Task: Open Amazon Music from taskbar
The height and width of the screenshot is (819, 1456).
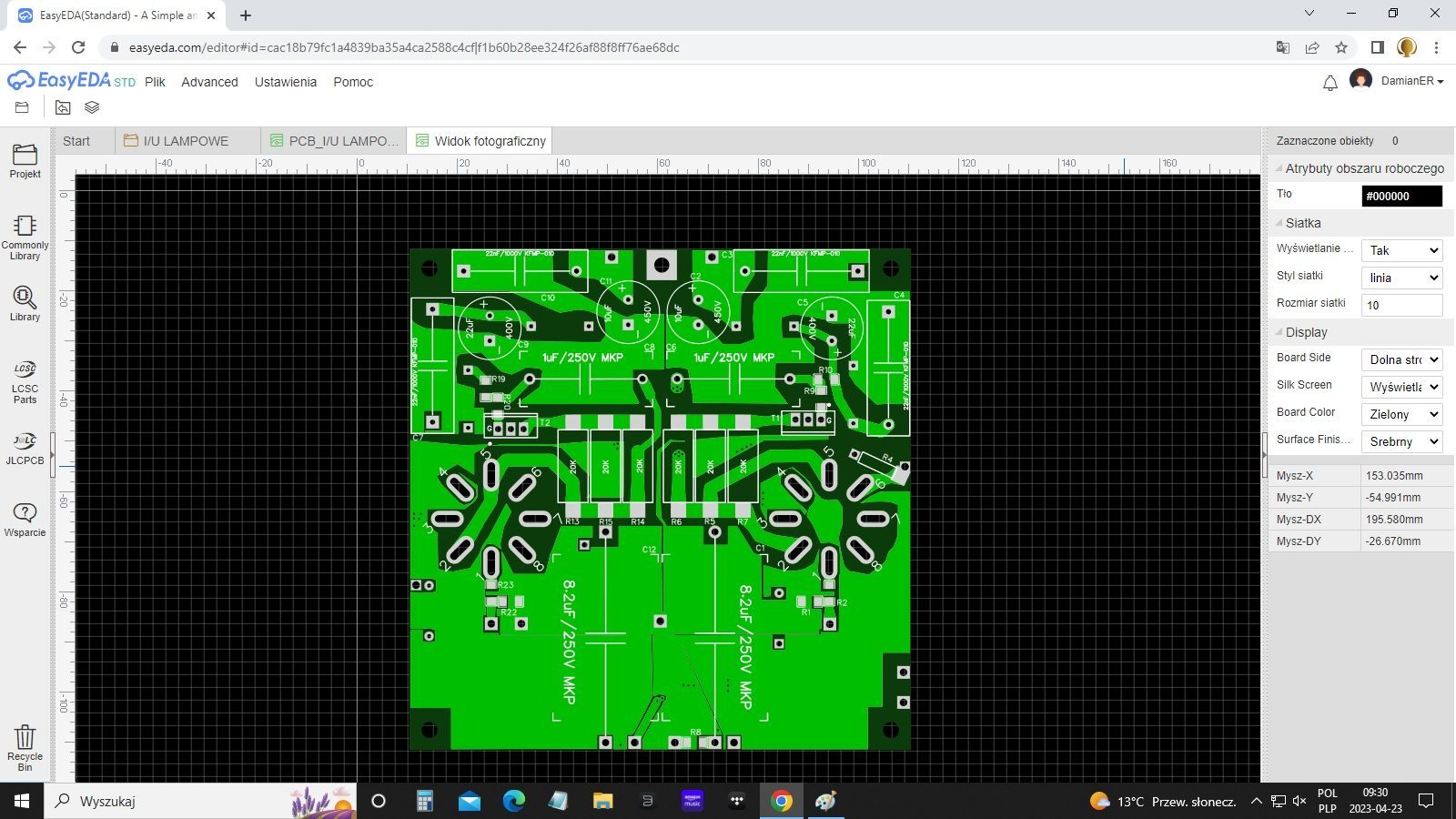Action: point(693,801)
